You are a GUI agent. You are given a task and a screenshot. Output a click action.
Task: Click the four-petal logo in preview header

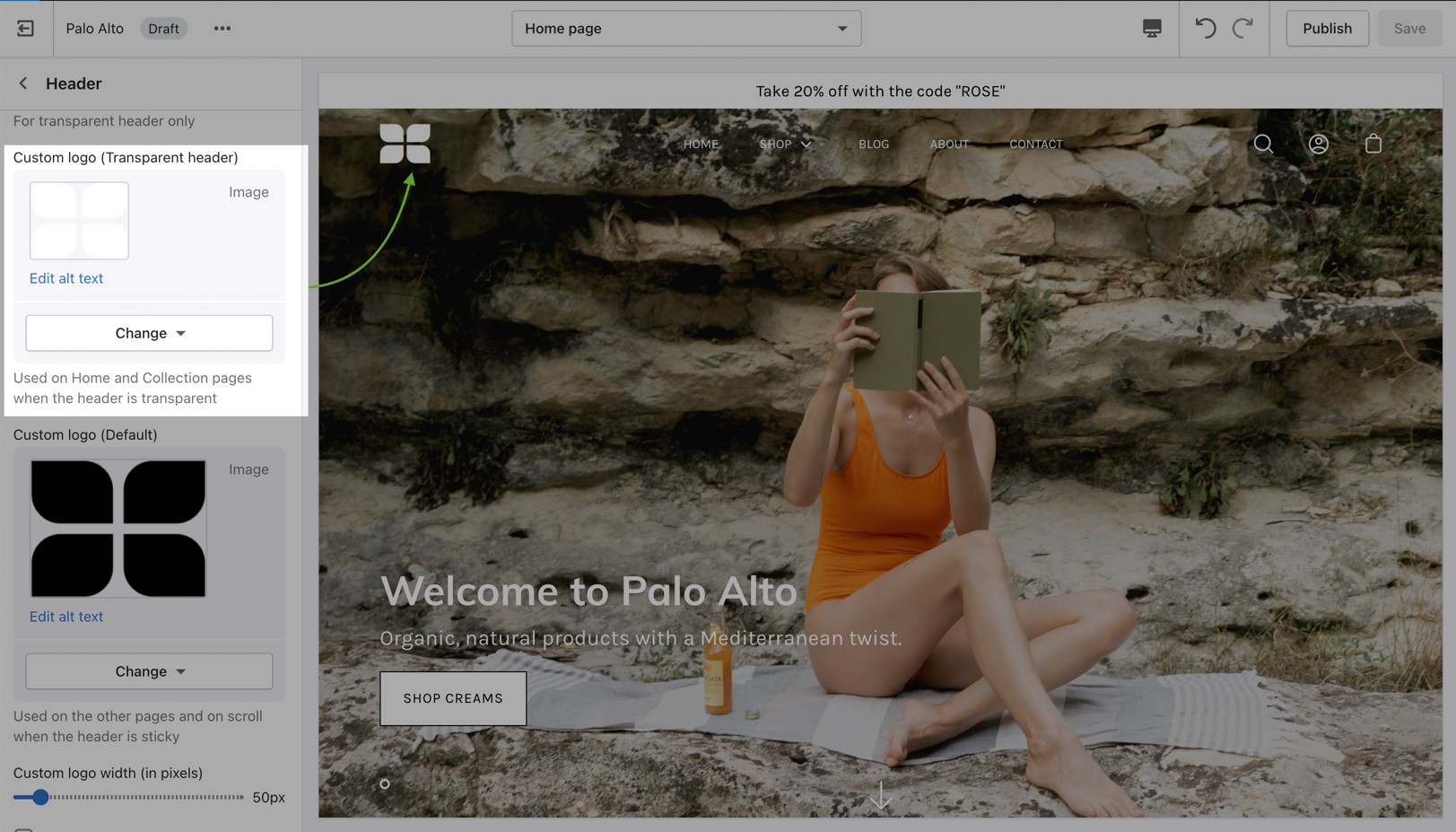pyautogui.click(x=405, y=144)
